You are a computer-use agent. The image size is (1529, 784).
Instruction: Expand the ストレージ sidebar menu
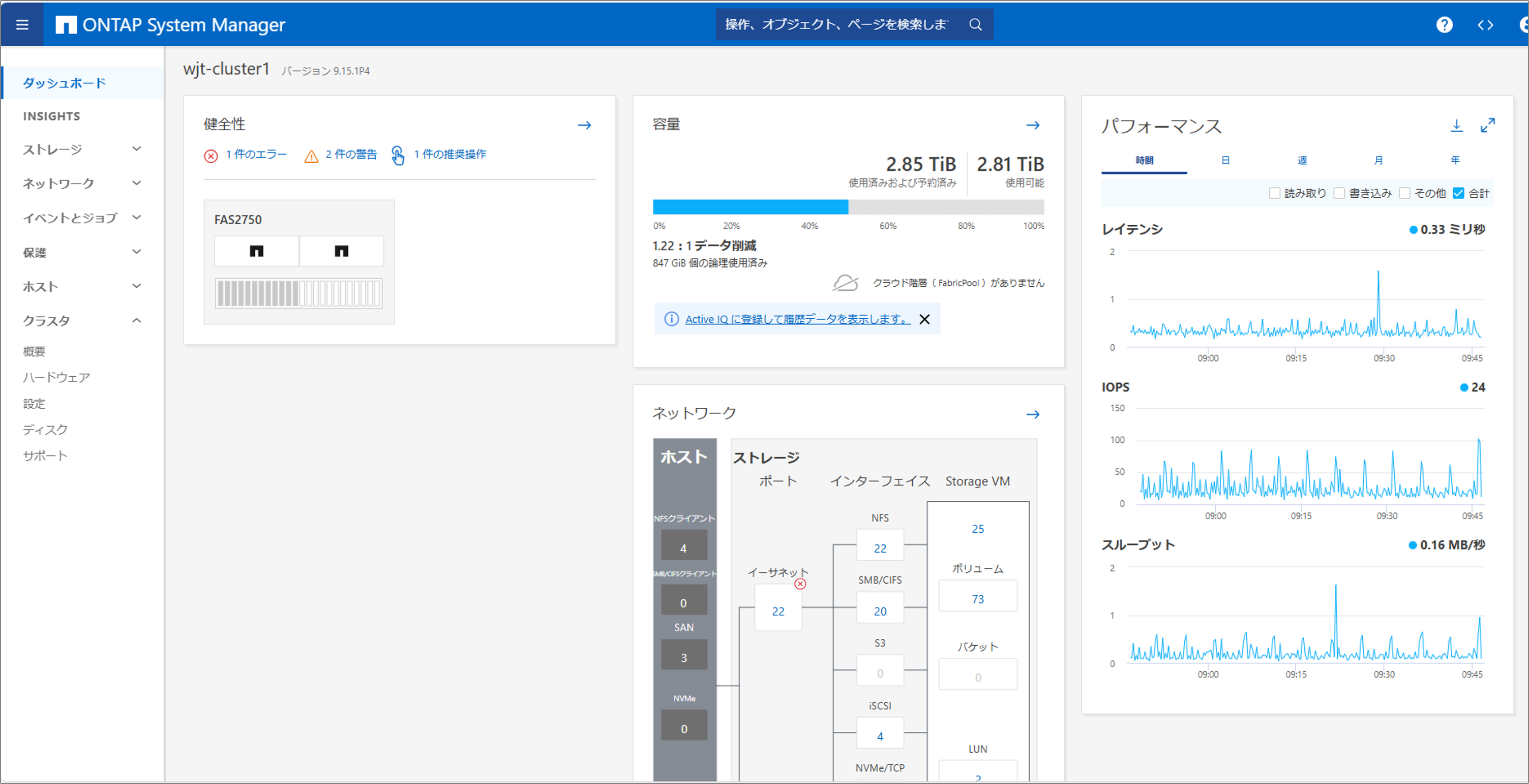tap(82, 149)
